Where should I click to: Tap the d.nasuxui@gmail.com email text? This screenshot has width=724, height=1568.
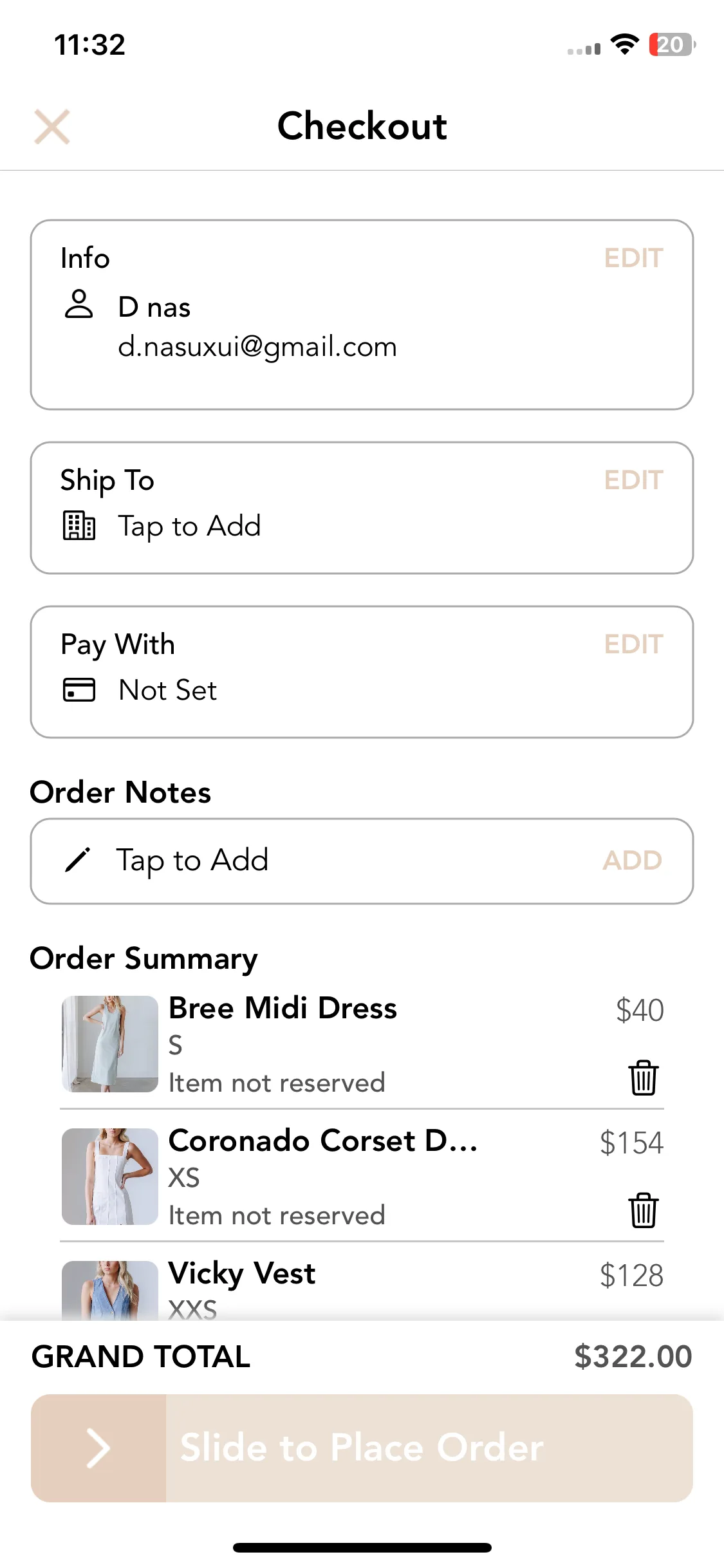click(257, 347)
